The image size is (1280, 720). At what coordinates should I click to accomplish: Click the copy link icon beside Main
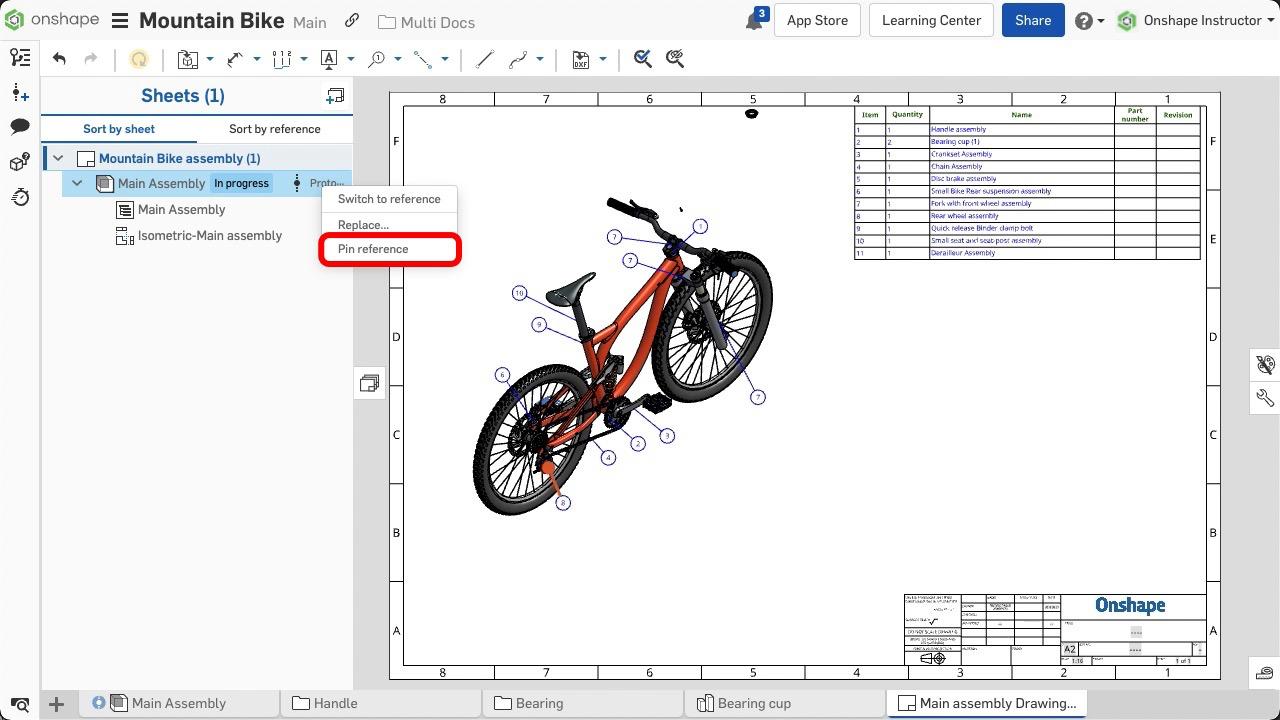click(352, 21)
